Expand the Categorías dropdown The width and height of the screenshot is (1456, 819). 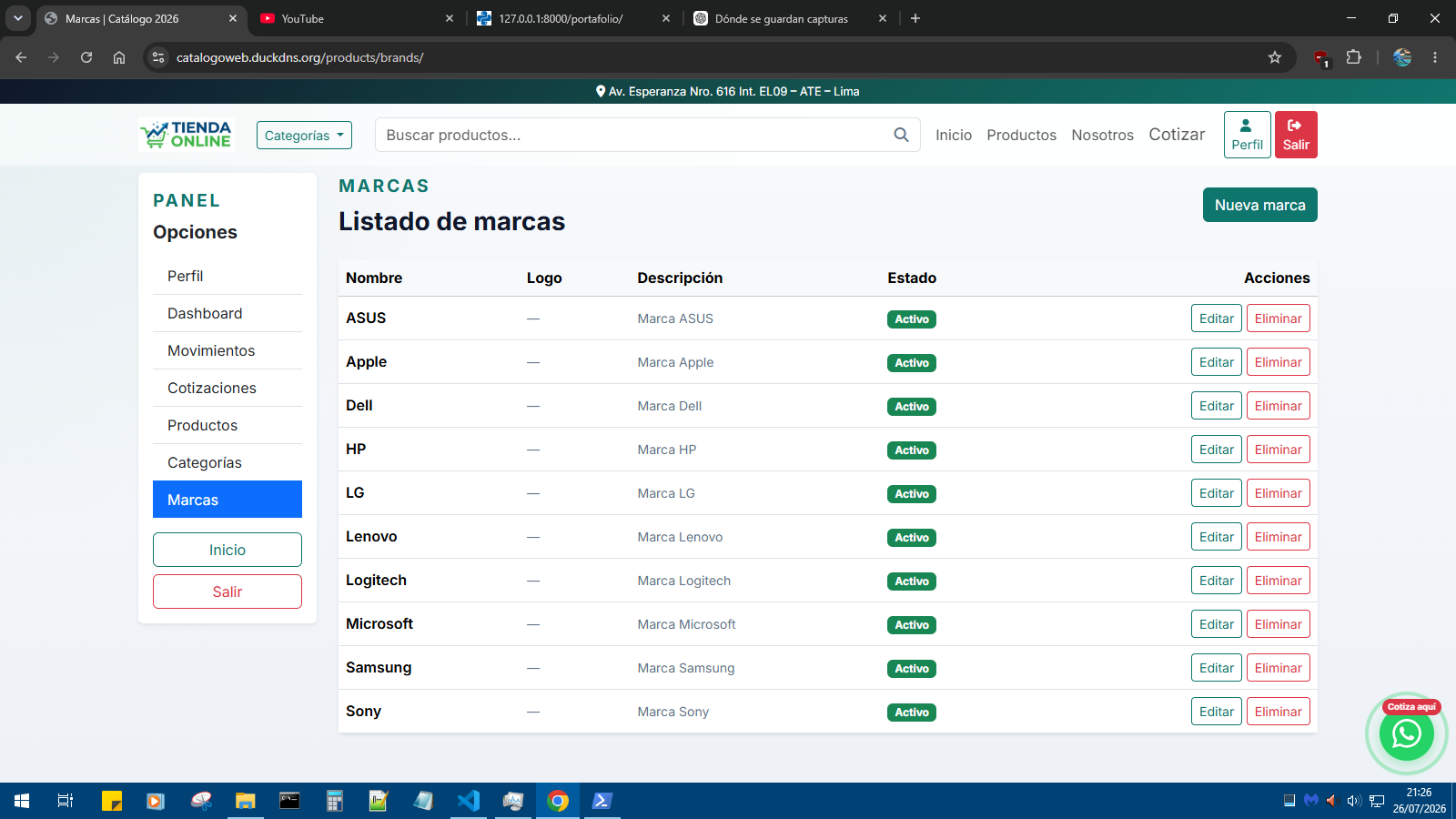tap(304, 136)
